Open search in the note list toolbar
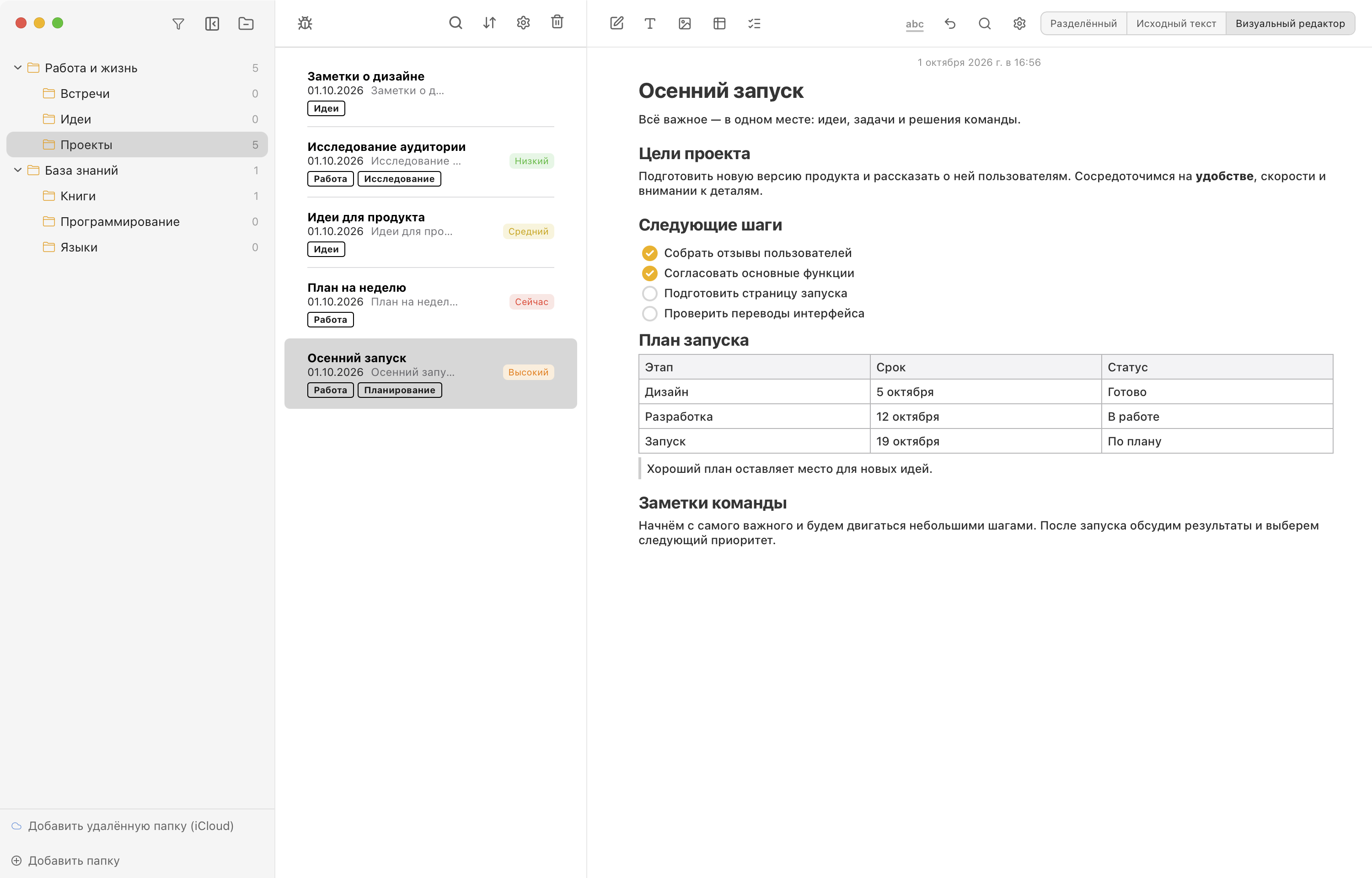Screen dimensions: 1372x878 click(x=456, y=23)
